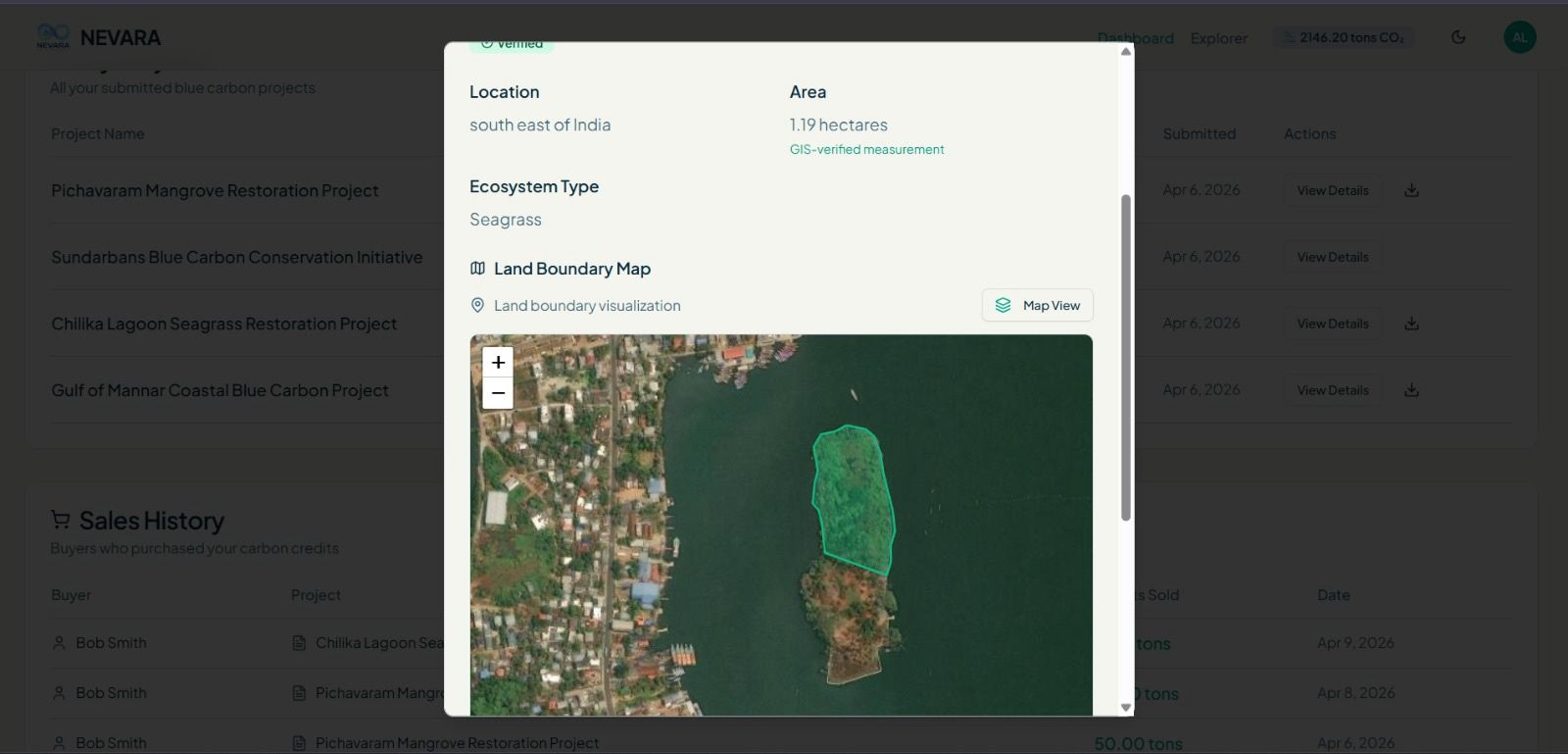Screen dimensions: 1568x754
Task: Open the Explorer tab
Action: 1218,38
